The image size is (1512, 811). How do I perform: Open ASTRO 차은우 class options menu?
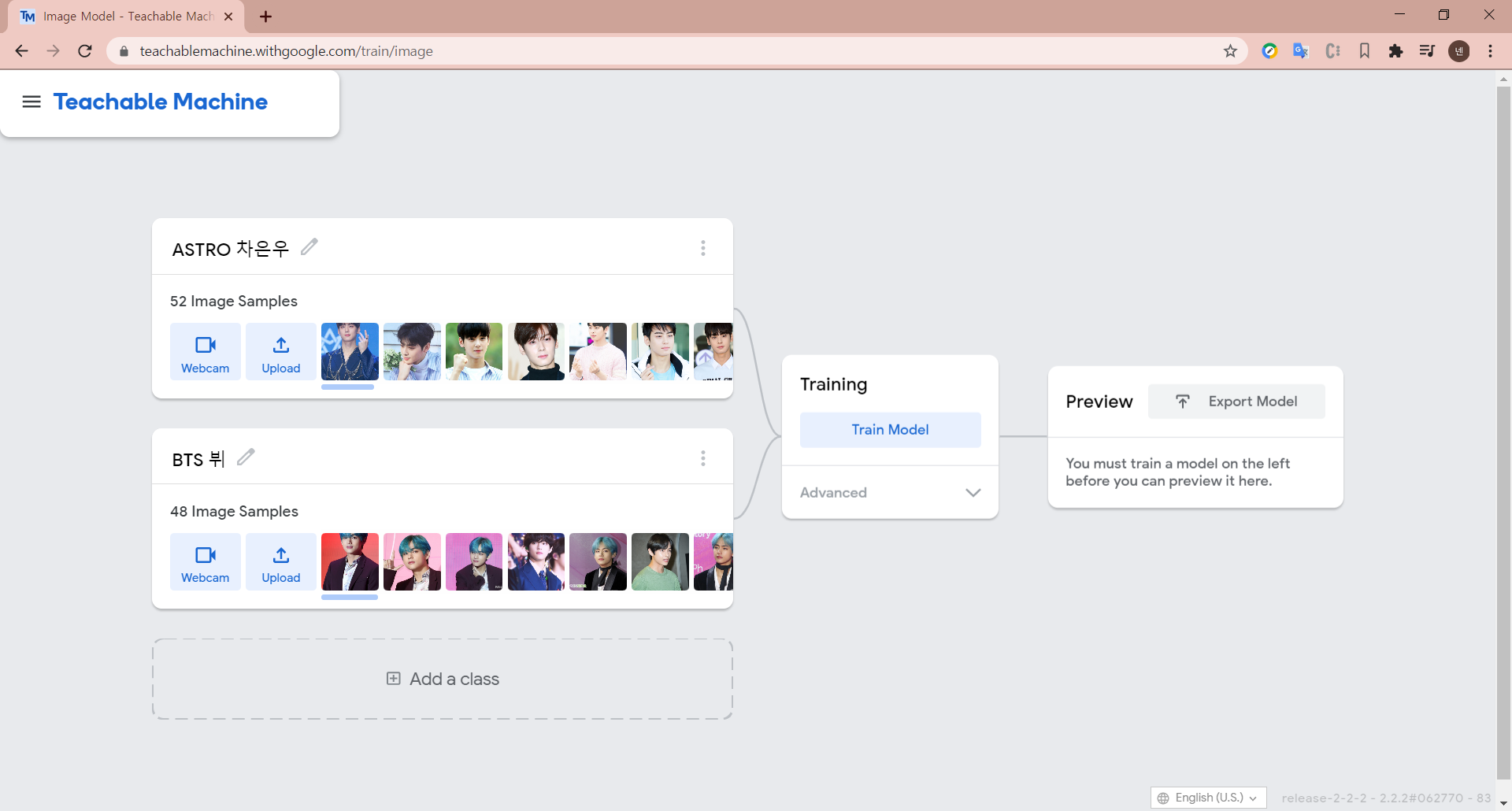click(703, 248)
